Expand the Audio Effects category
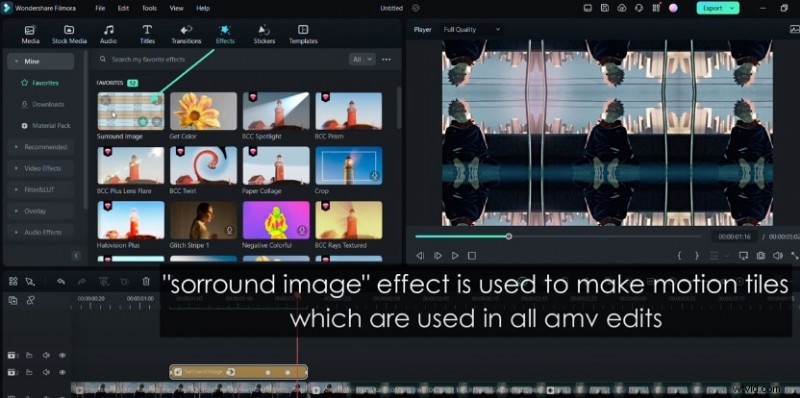Image resolution: width=800 pixels, height=398 pixels. 40,232
